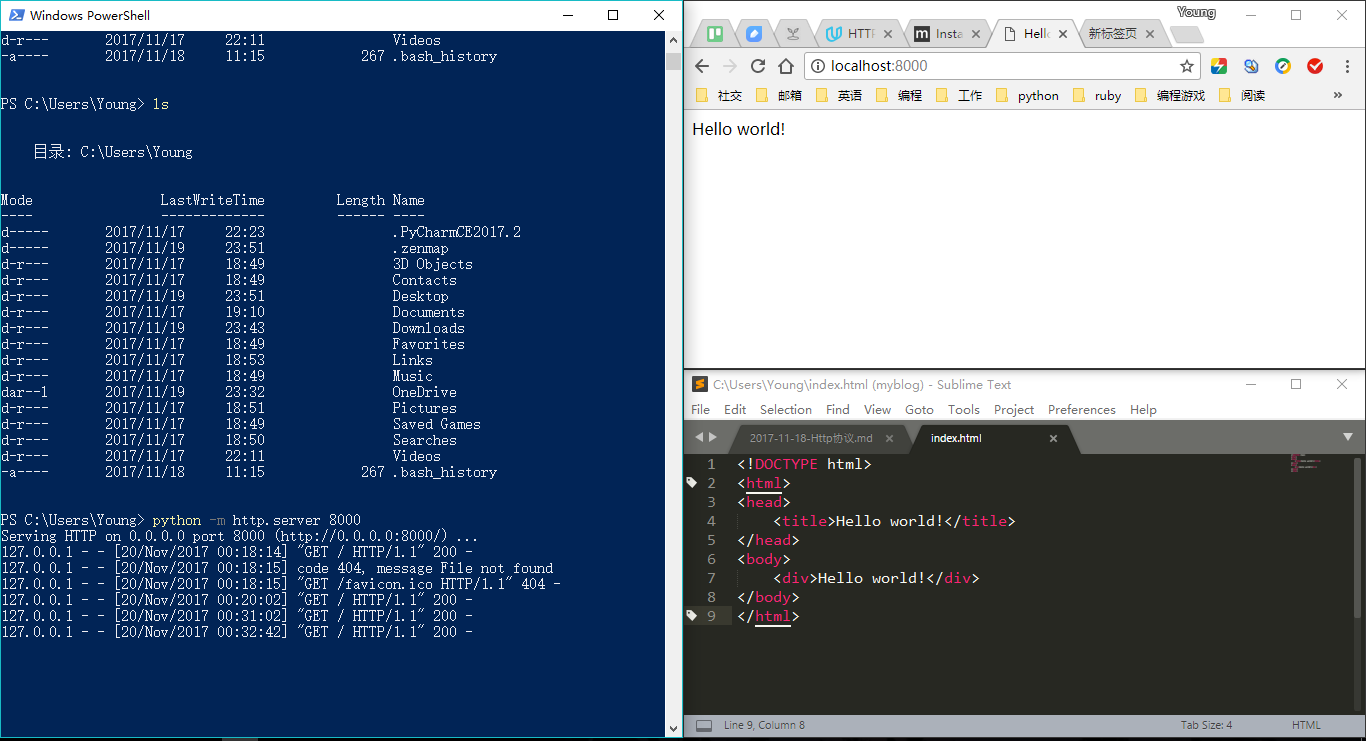Open Sublime tab list dropdown triangle
This screenshot has width=1366, height=741.
[x=1348, y=437]
